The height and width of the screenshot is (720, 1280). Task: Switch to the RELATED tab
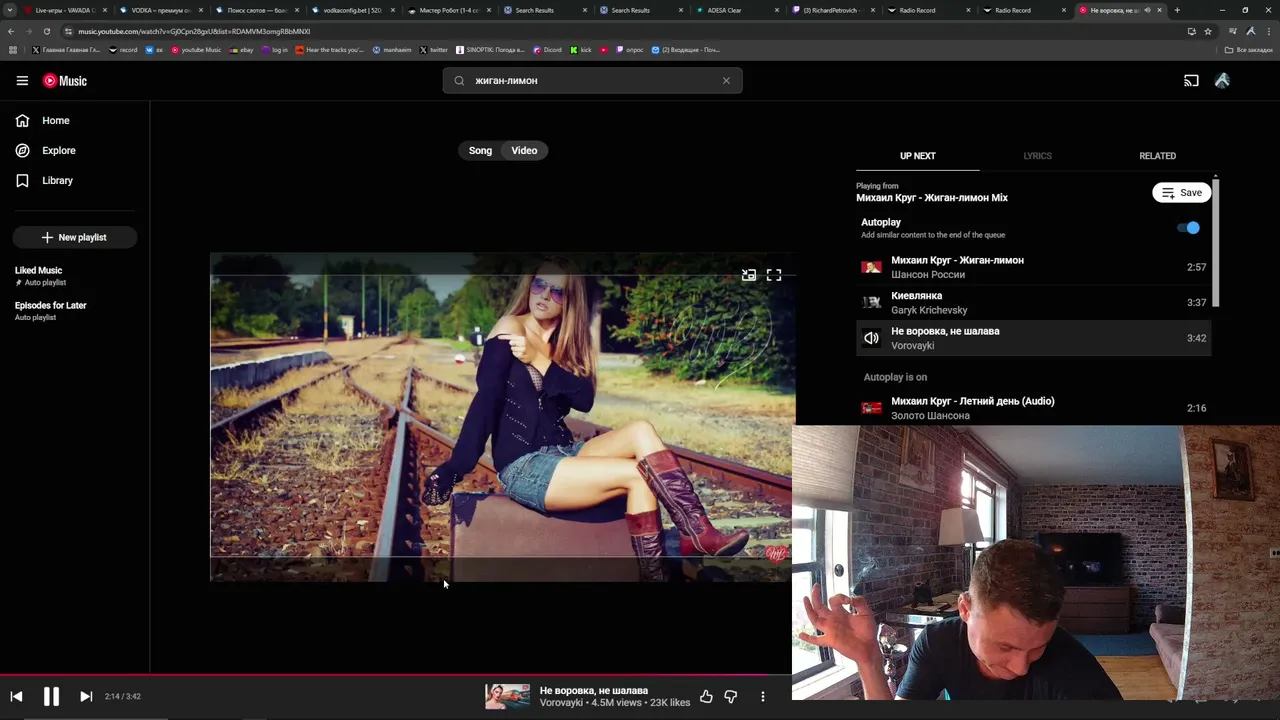click(x=1157, y=156)
